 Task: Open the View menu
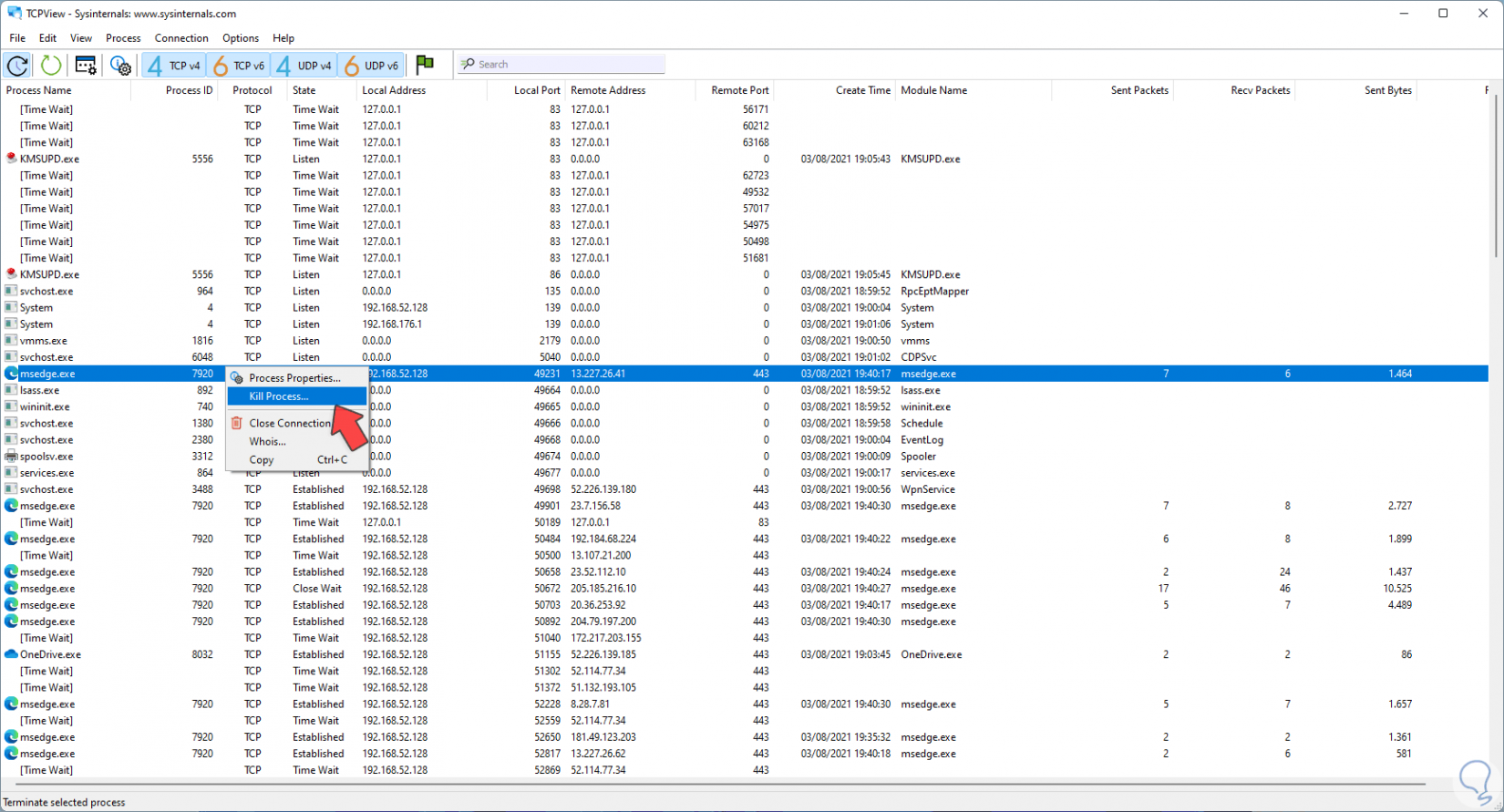coord(81,38)
